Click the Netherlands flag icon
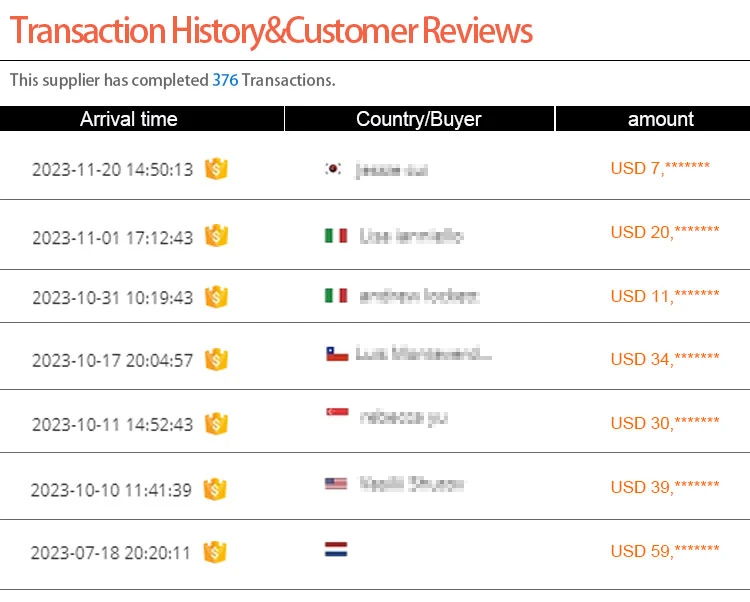The image size is (750, 602). click(336, 549)
